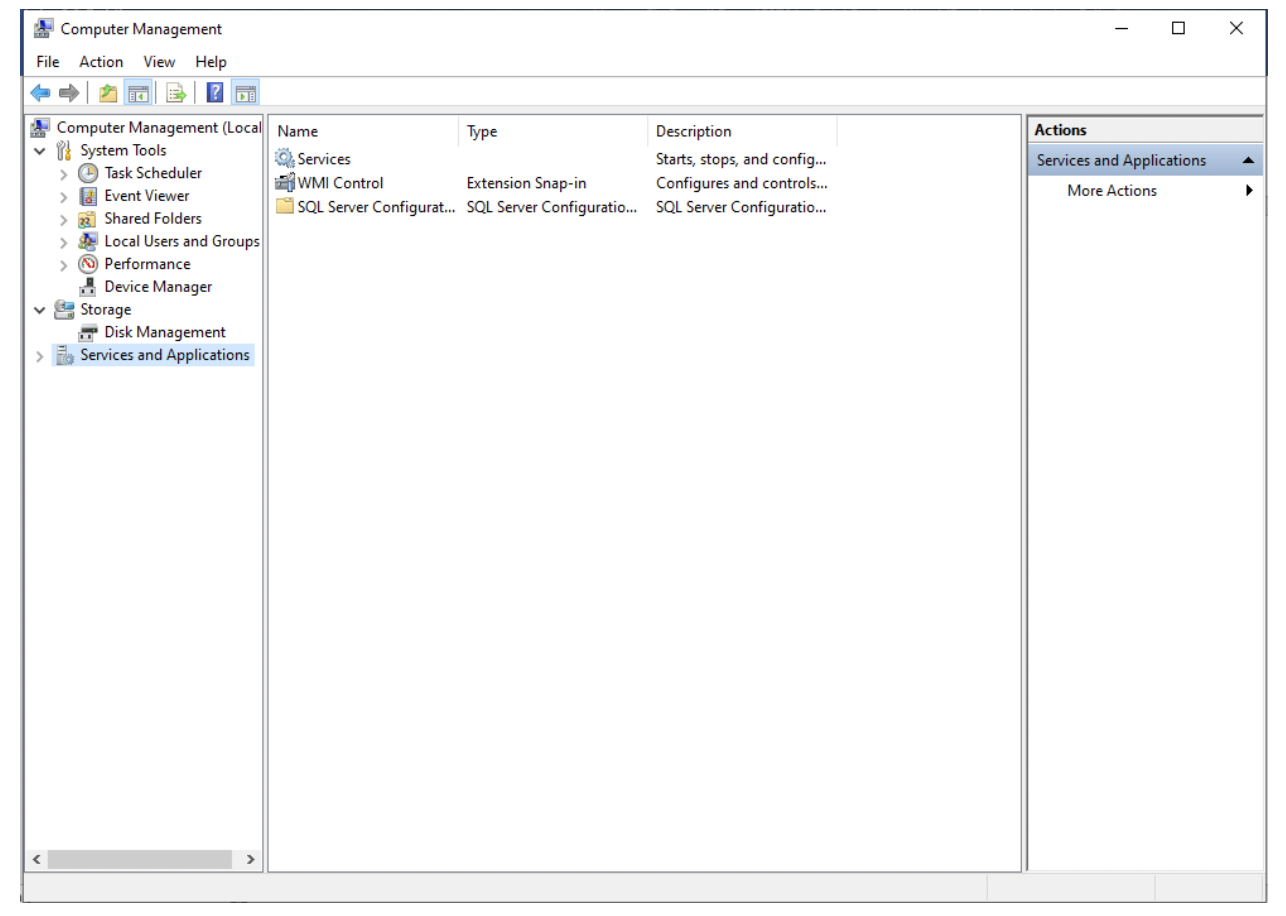Sort list by Type column header
Image resolution: width=1286 pixels, height=916 pixels.
coord(553,131)
